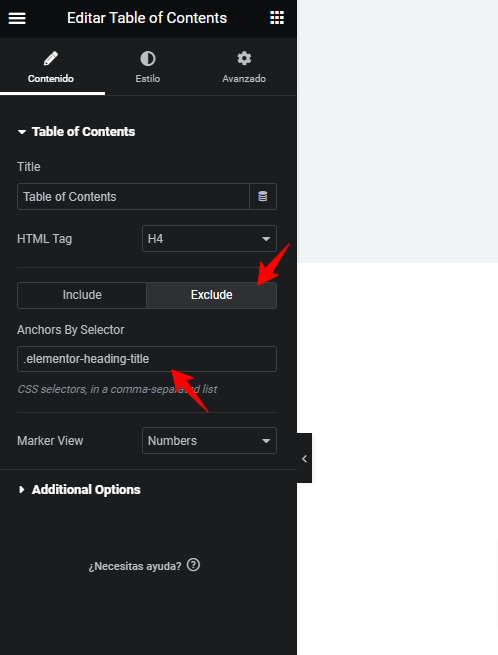Collapse the panel with the arrow handle
Image resolution: width=498 pixels, height=655 pixels.
[304, 458]
